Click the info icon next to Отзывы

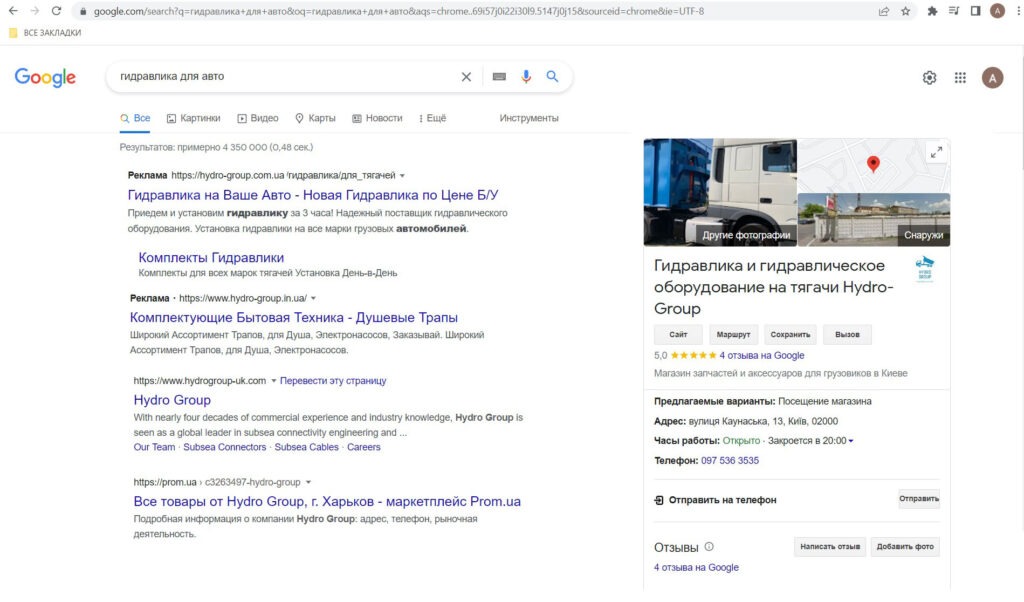pyautogui.click(x=709, y=547)
